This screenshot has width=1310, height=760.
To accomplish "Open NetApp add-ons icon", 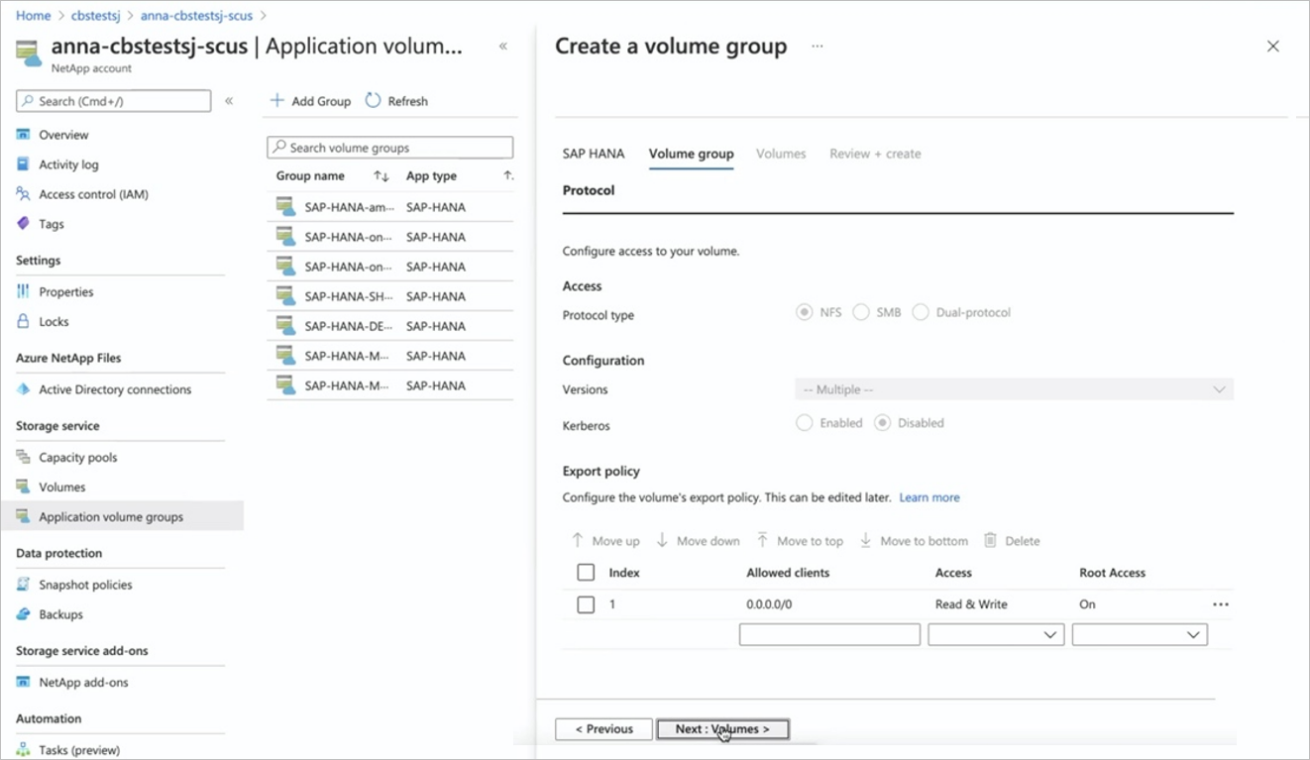I will 24,682.
